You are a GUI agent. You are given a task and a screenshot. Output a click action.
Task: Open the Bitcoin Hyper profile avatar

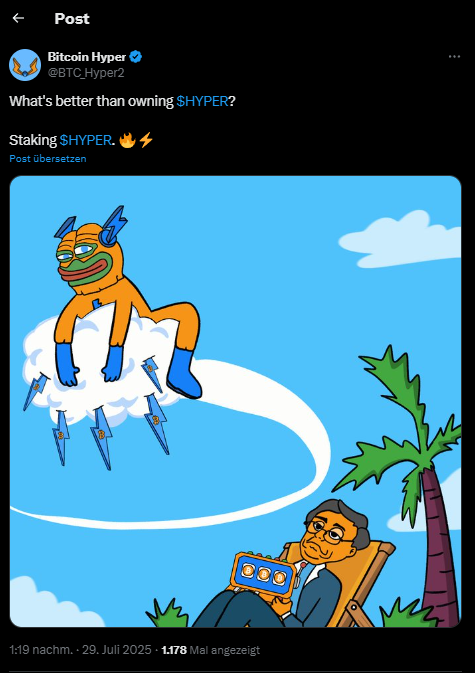25,65
